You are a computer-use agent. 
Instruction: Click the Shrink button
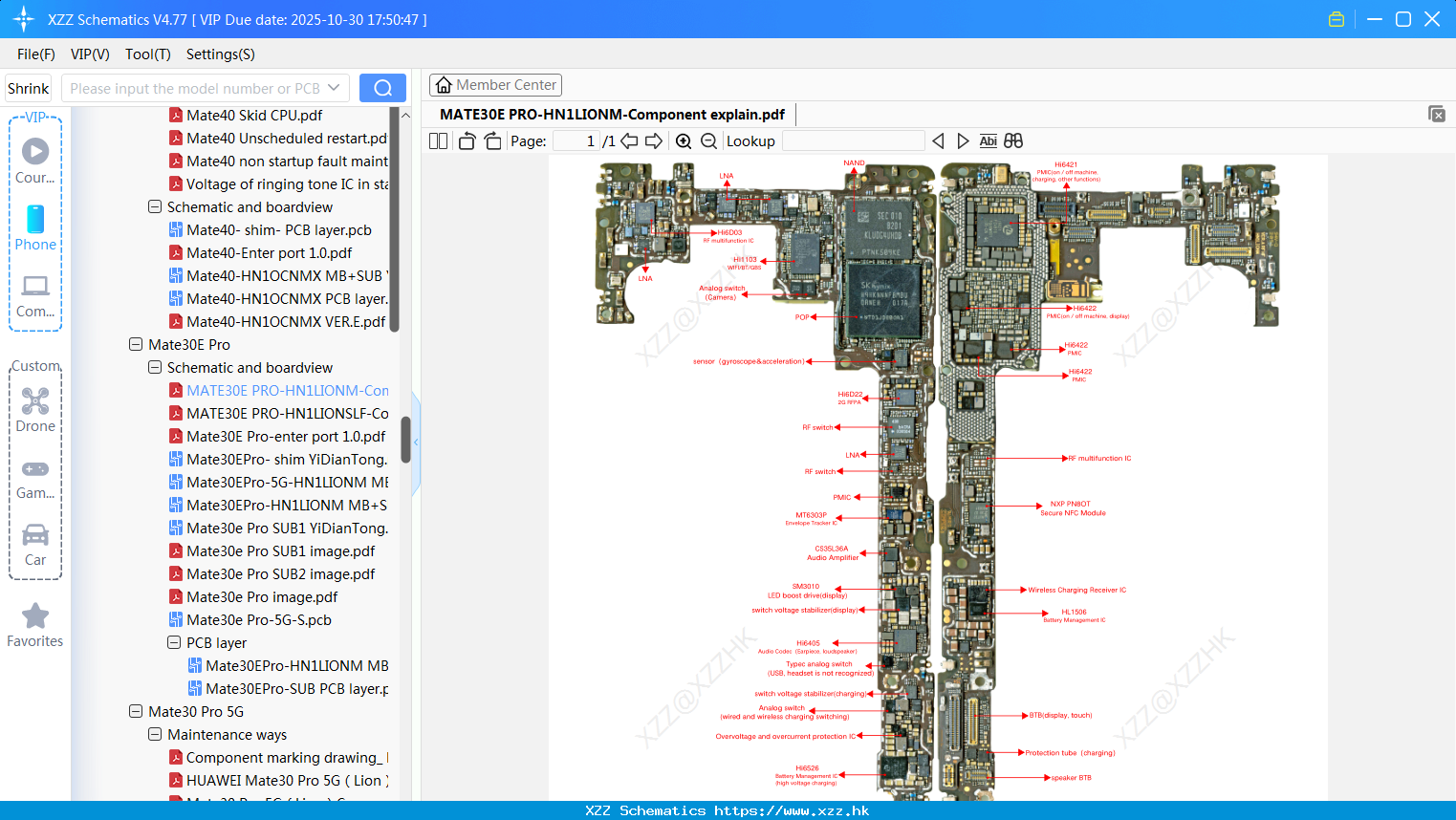[x=28, y=88]
